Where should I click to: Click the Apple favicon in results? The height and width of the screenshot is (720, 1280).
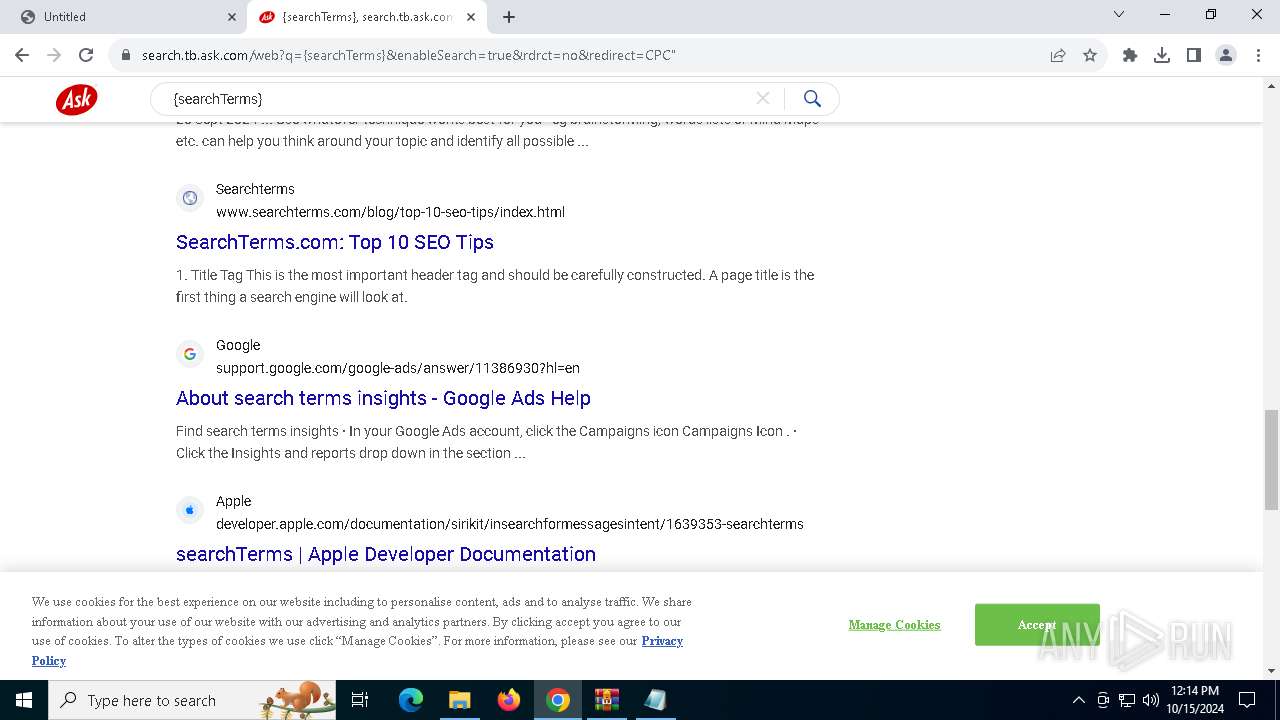coord(189,510)
